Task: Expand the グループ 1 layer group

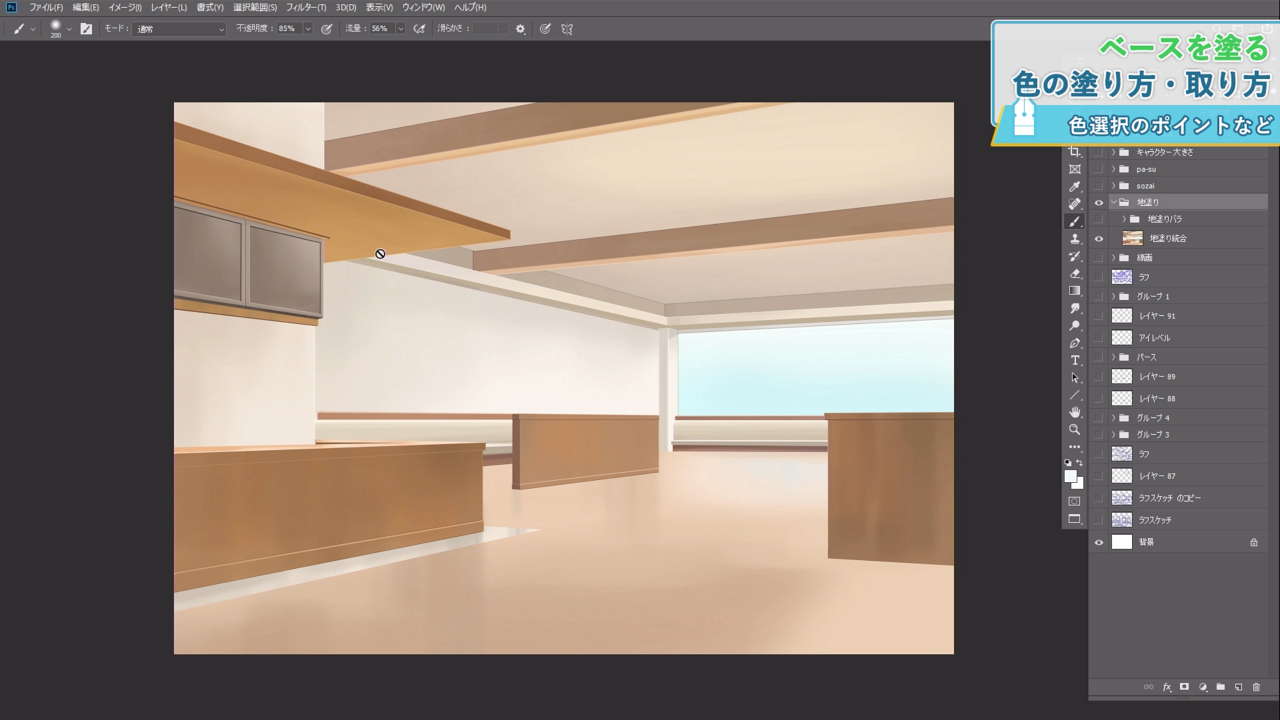Action: (x=1113, y=297)
